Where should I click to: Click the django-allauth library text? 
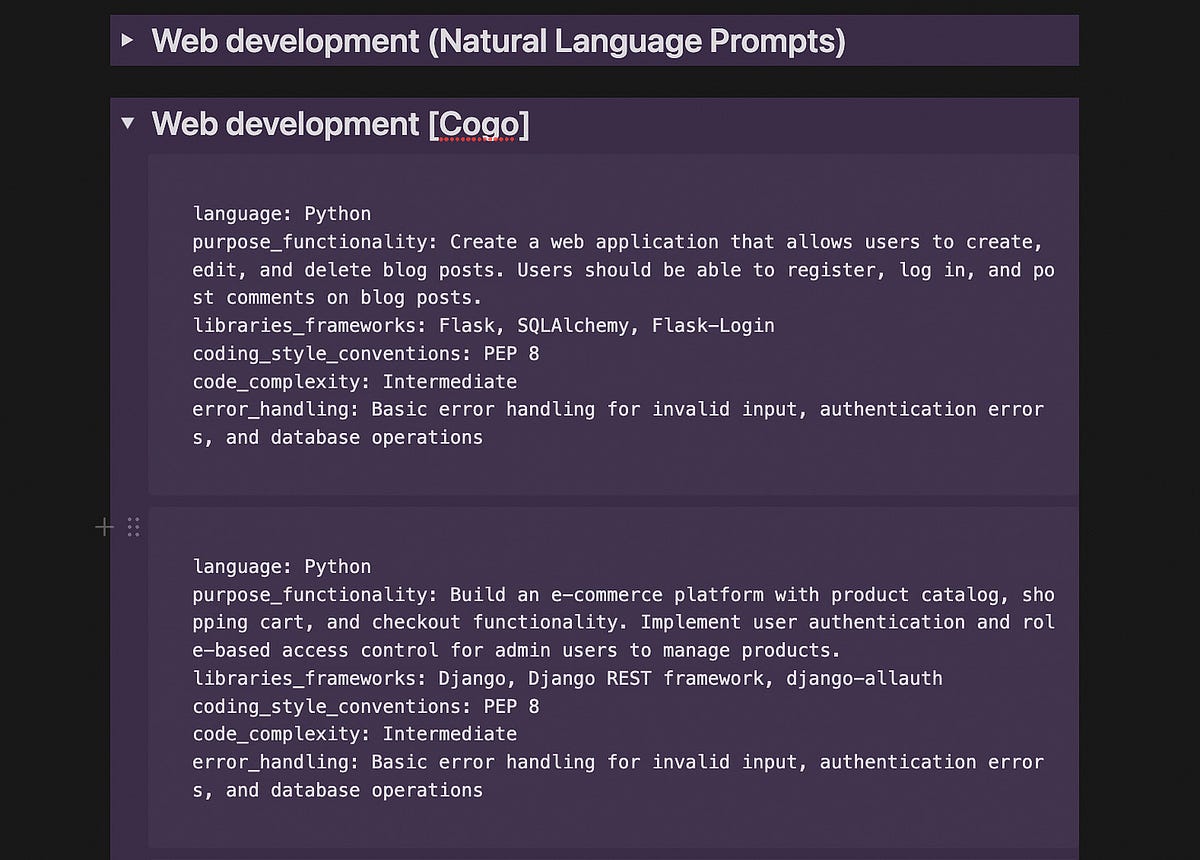pos(866,678)
